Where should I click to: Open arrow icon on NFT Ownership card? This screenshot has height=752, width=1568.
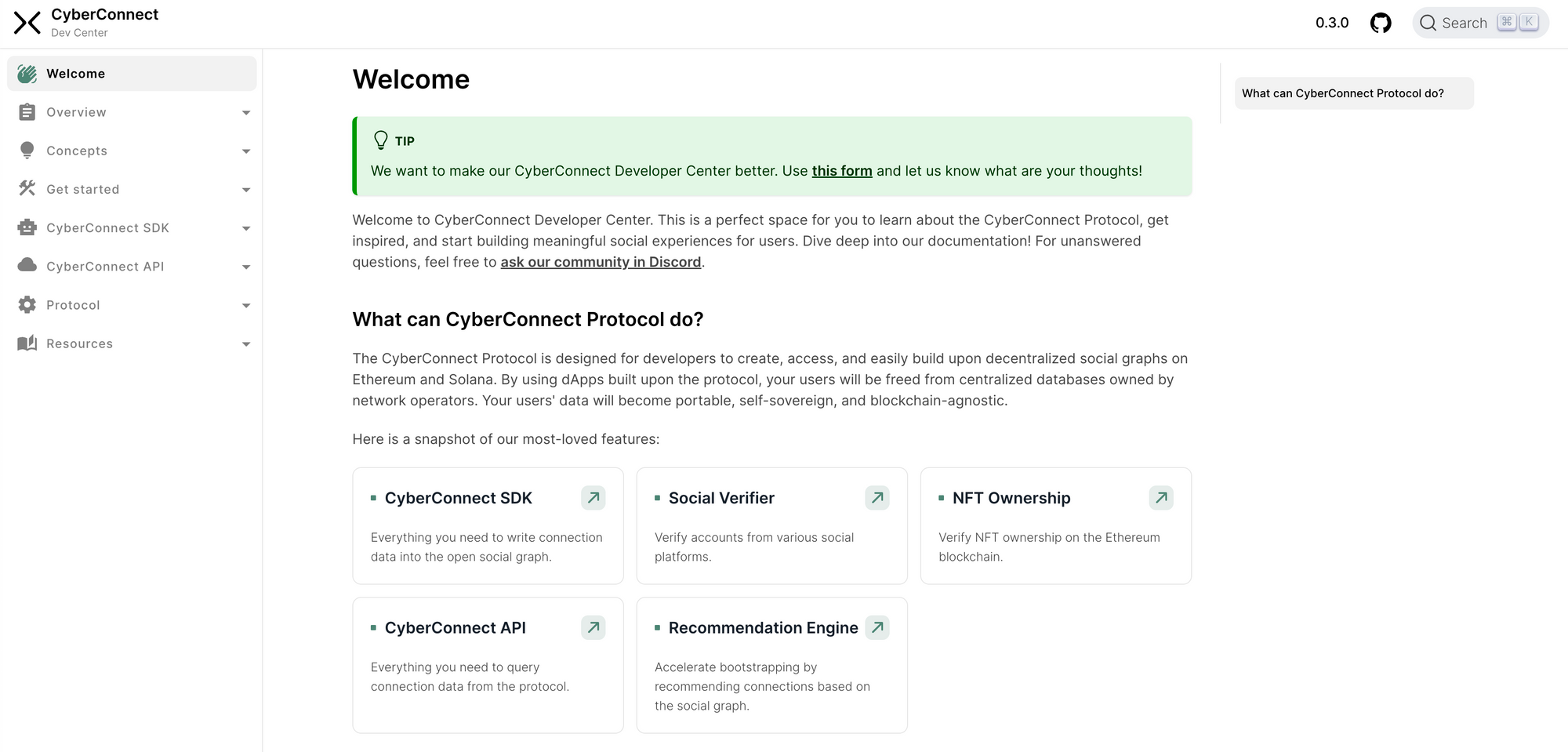[1161, 497]
